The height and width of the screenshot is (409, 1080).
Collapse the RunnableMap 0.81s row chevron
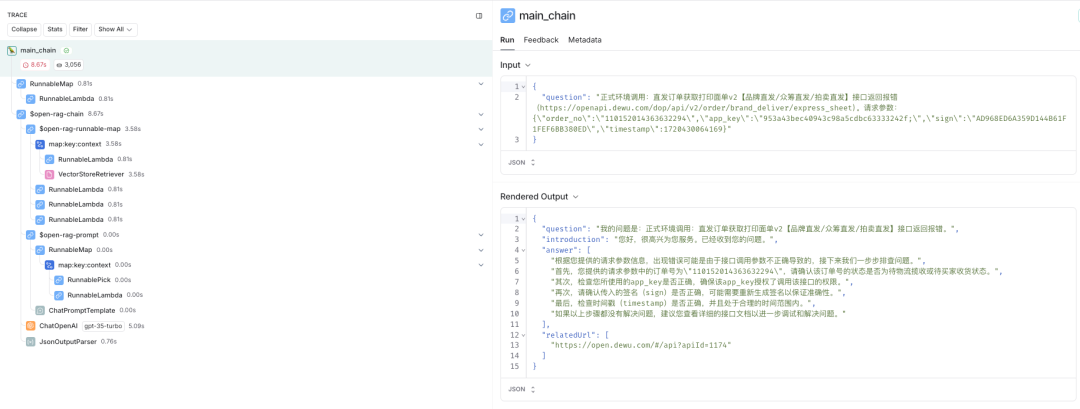(481, 83)
